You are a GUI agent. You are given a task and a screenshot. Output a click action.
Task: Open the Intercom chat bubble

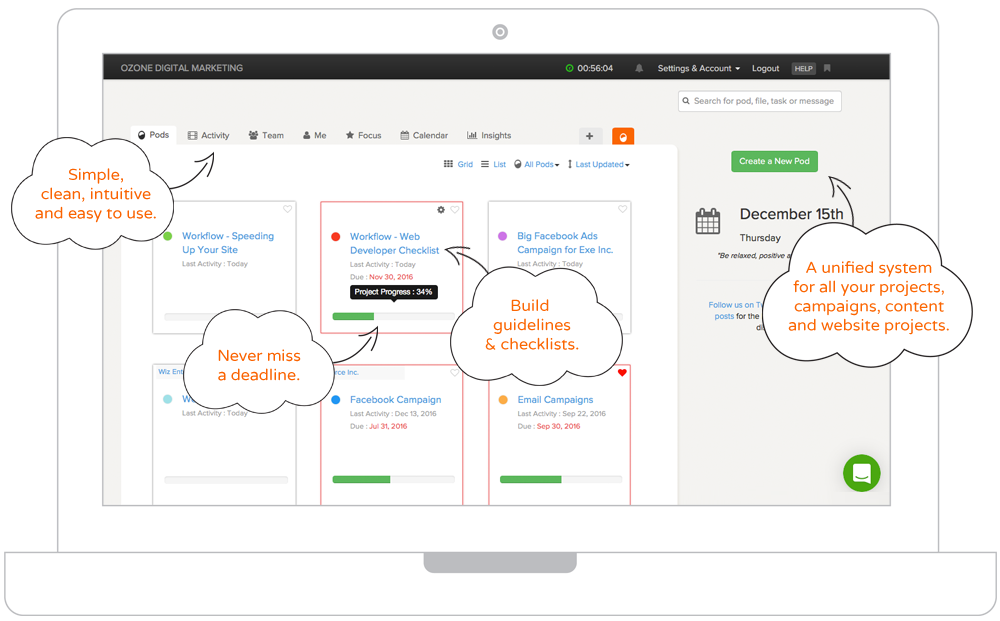[861, 473]
